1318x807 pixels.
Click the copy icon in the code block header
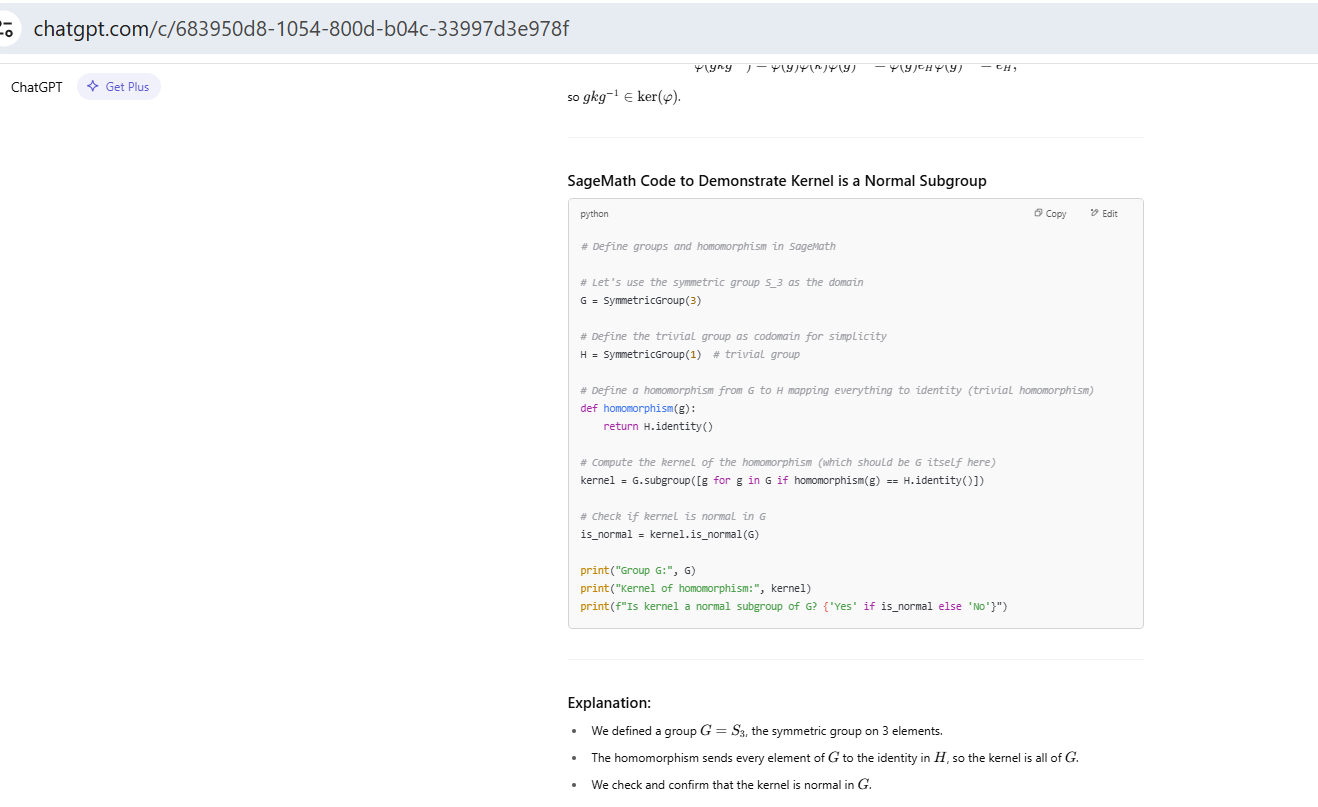[x=1039, y=214]
